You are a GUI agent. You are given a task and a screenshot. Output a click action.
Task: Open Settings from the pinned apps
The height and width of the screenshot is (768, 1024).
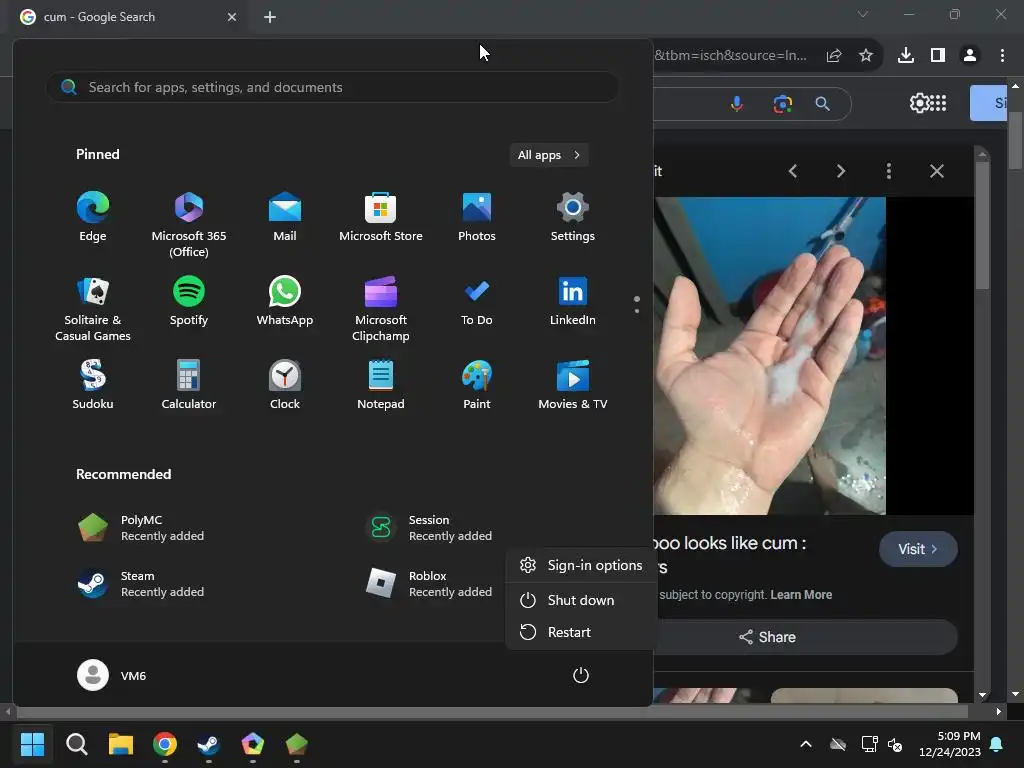[x=573, y=217]
